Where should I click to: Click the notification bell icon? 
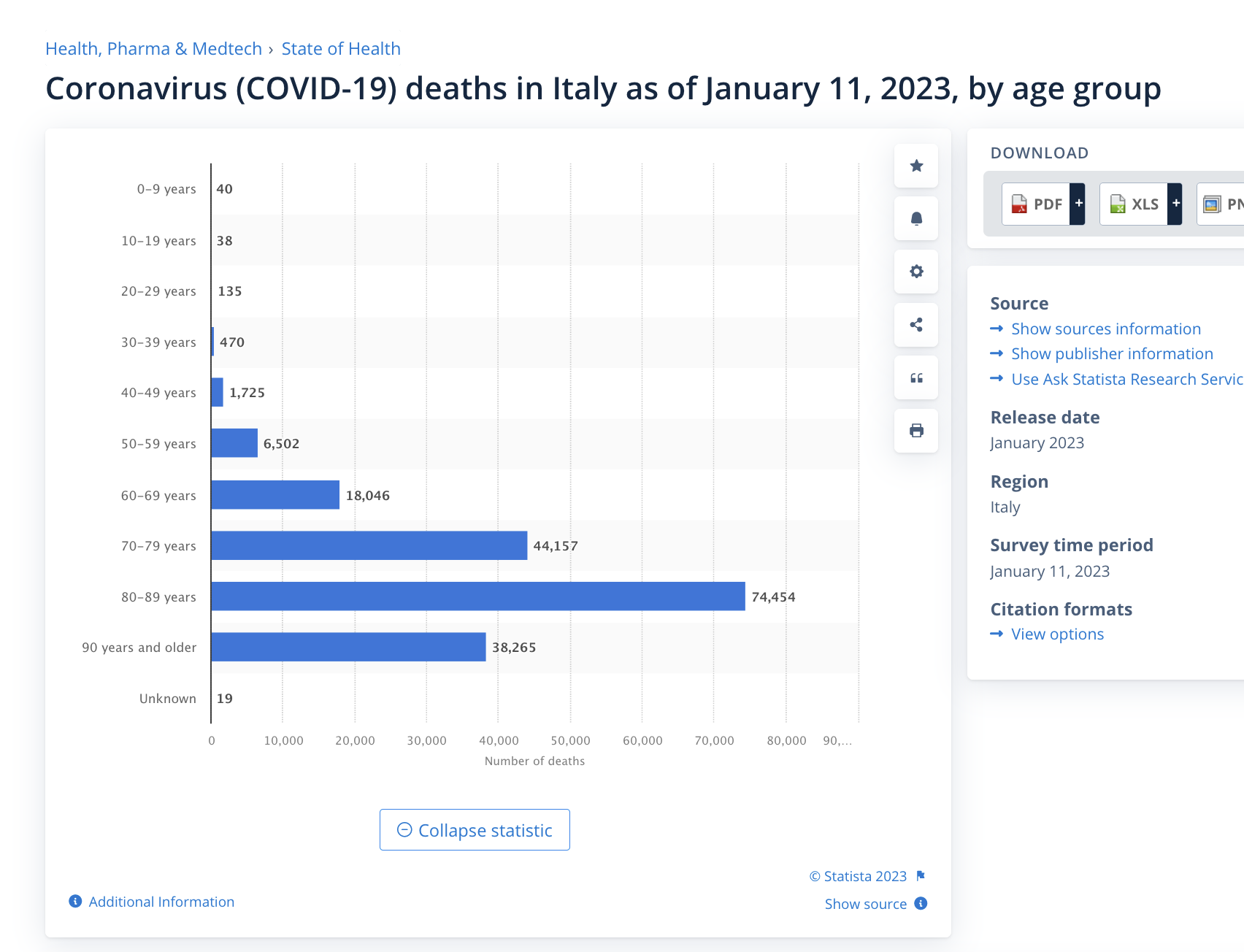[916, 218]
